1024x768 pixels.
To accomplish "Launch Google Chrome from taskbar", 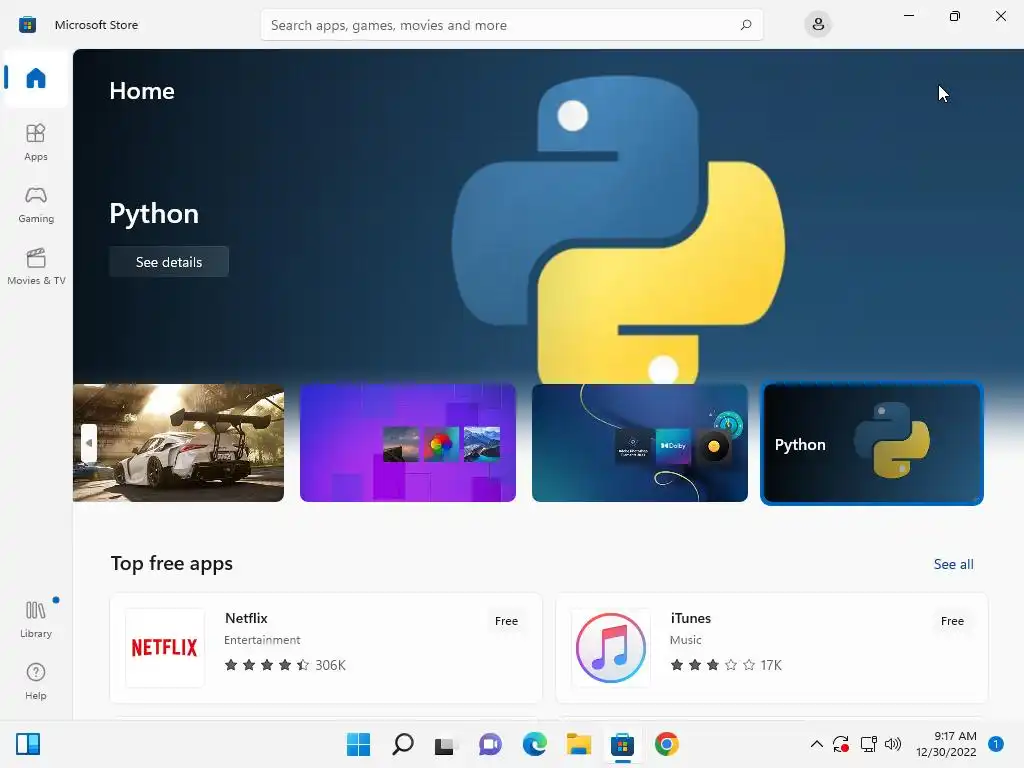I will pyautogui.click(x=667, y=744).
